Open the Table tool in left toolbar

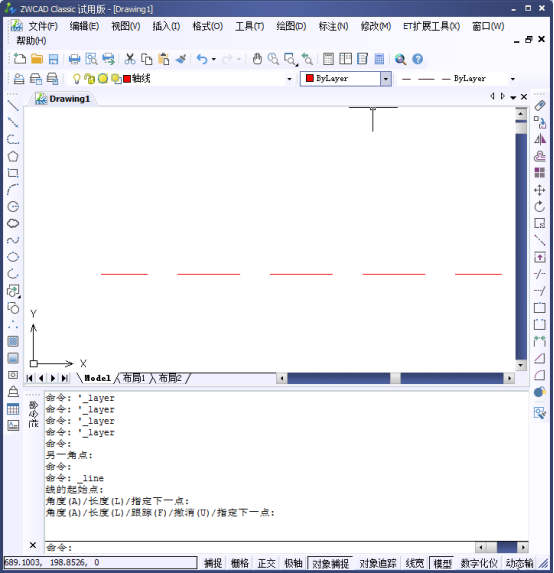(13, 409)
